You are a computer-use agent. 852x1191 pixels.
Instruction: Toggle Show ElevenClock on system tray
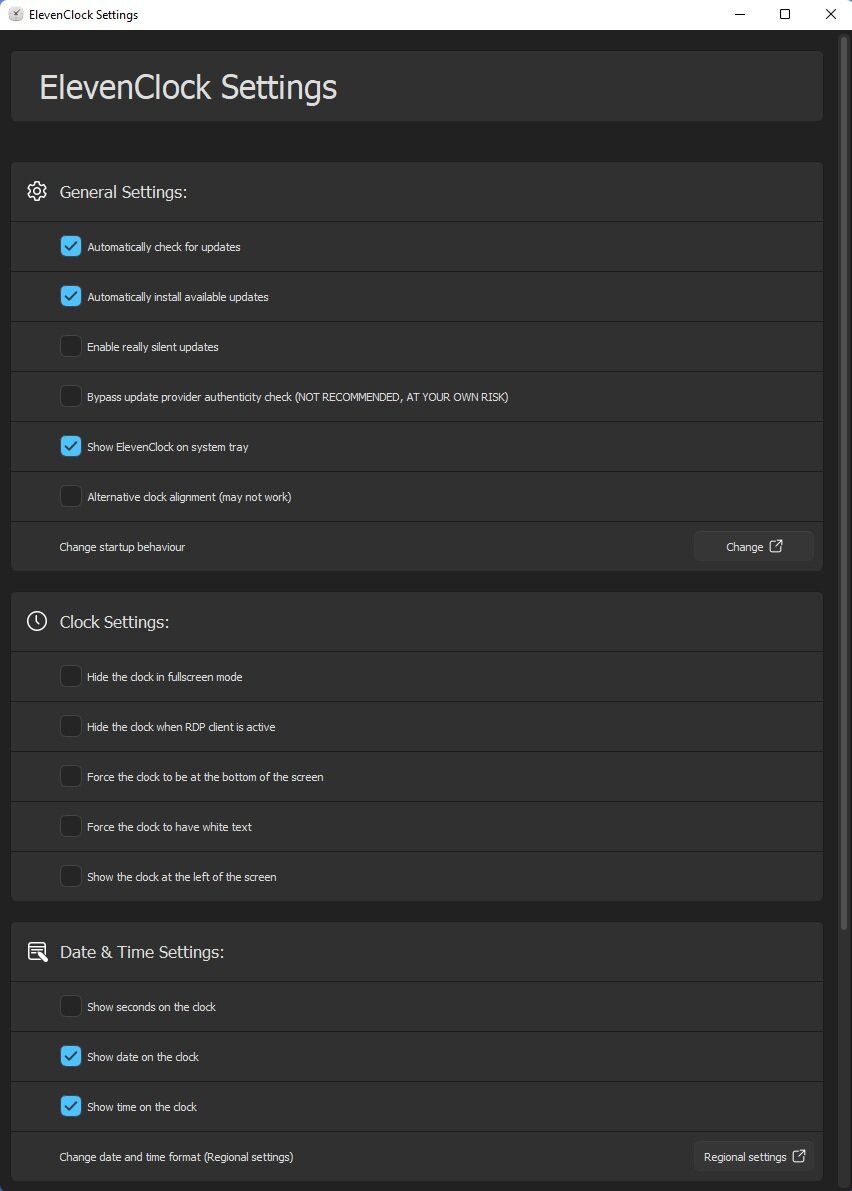coord(71,446)
